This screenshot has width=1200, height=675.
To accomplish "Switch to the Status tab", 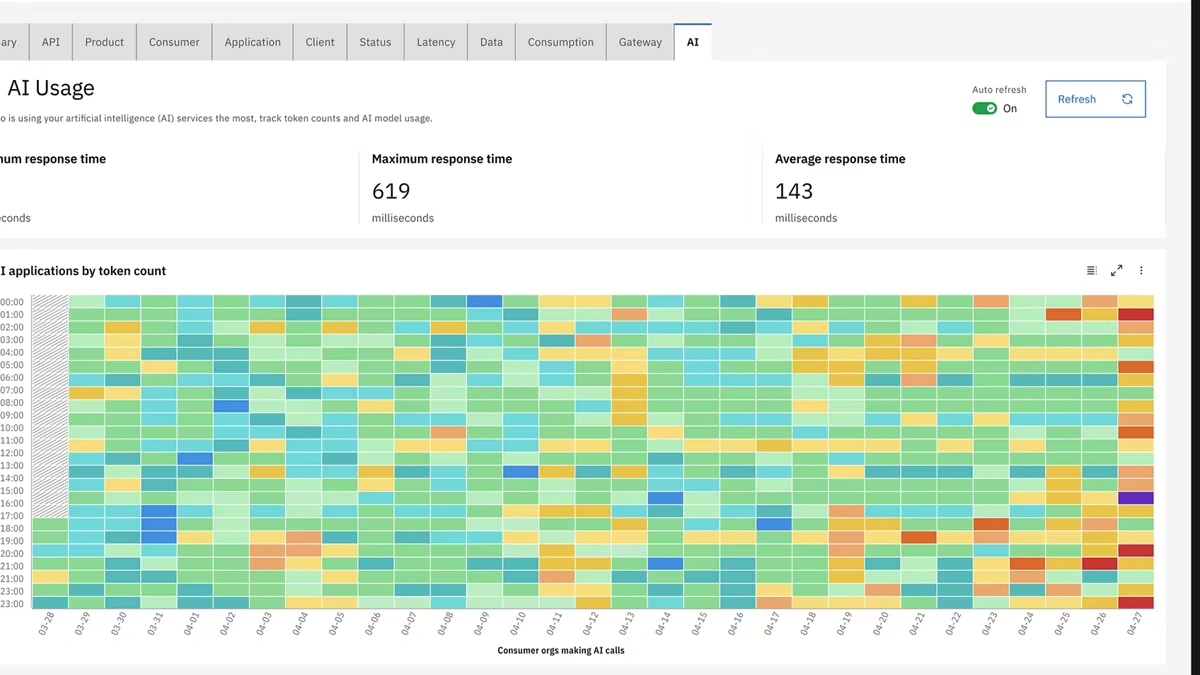I will coord(375,42).
